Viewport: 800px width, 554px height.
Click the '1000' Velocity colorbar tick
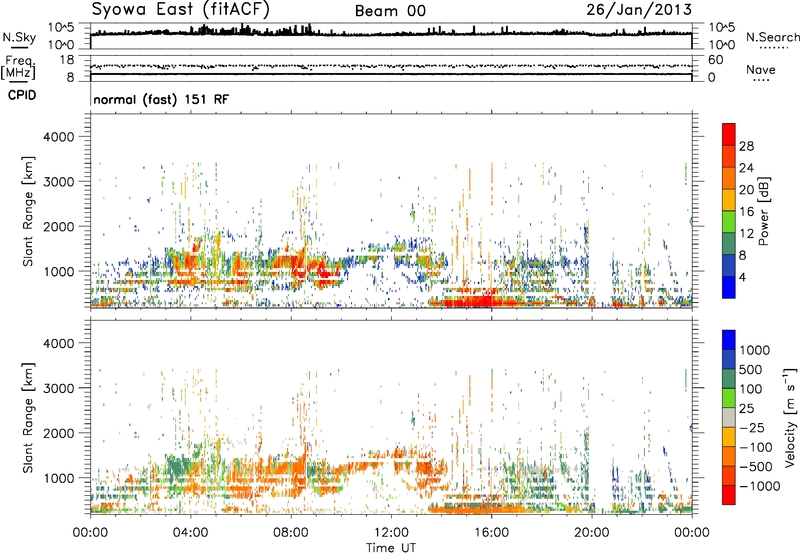point(755,350)
